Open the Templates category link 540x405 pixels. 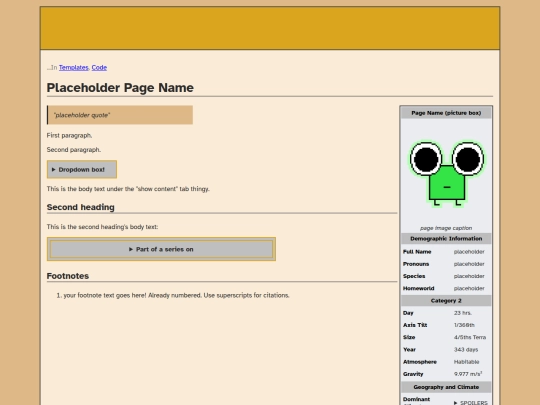pyautogui.click(x=73, y=68)
